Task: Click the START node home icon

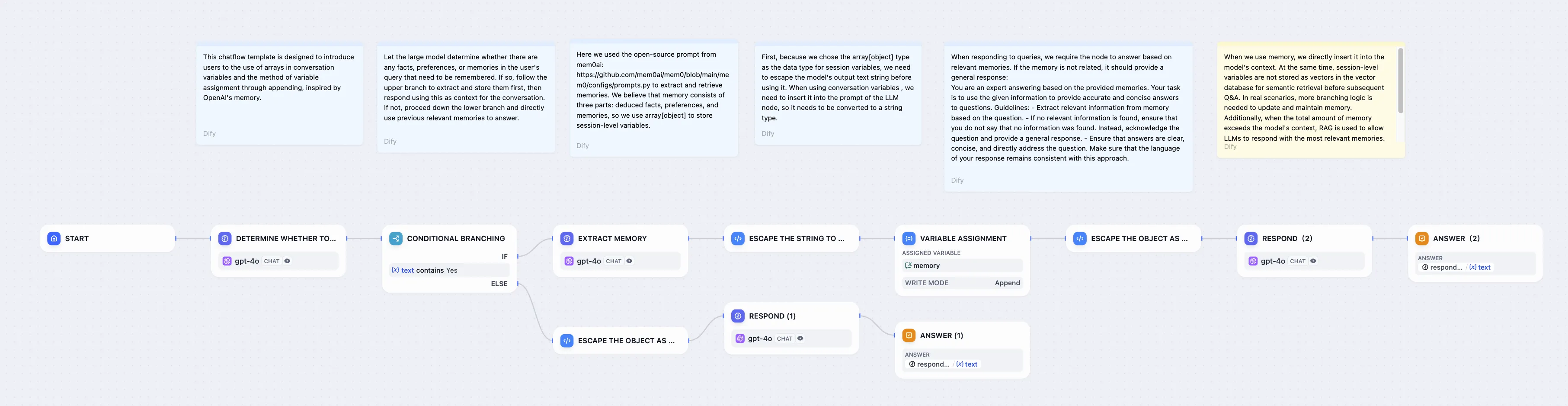Action: pyautogui.click(x=54, y=238)
